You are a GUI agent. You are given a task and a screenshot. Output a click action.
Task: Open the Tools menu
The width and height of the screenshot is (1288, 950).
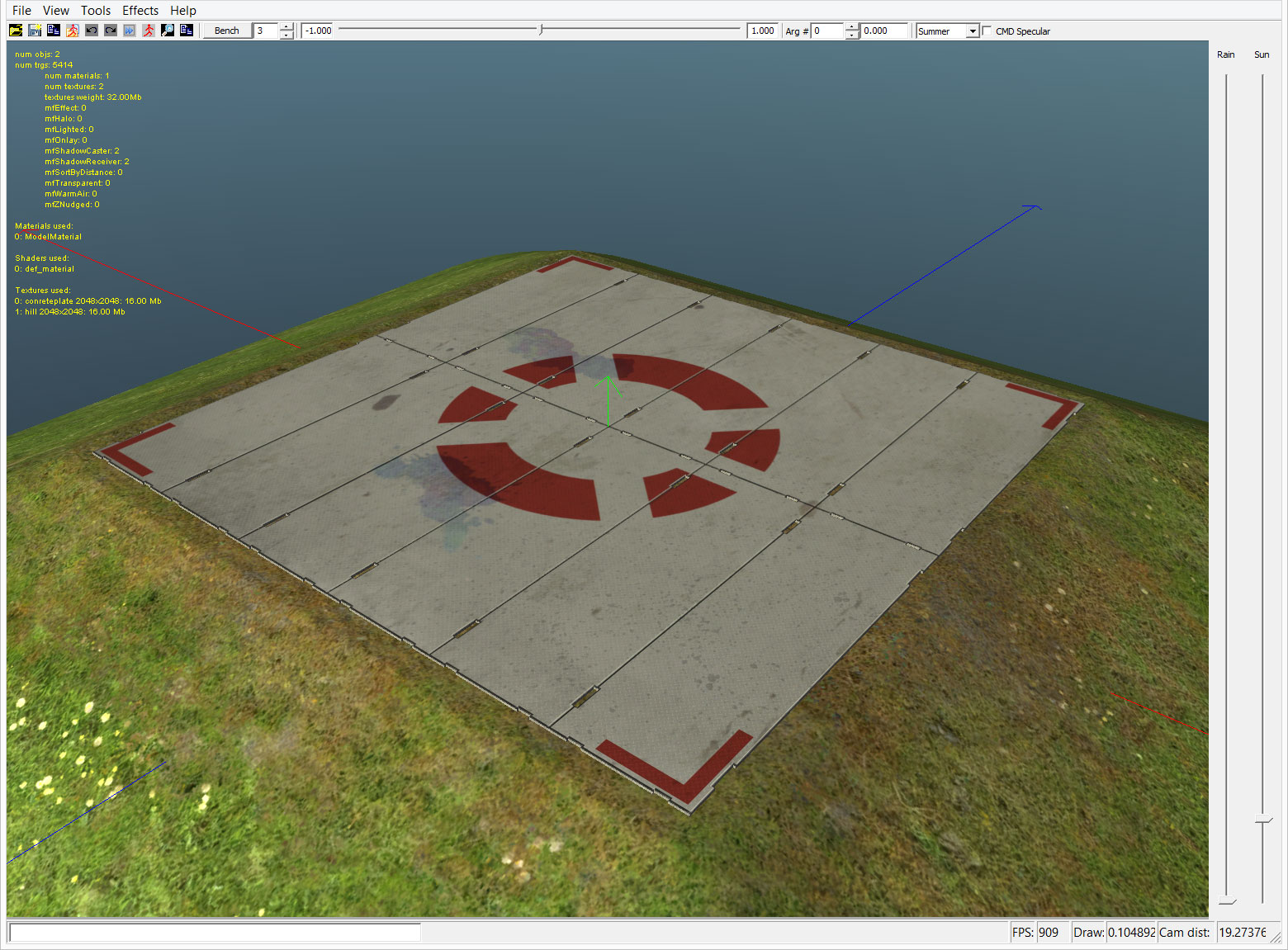click(x=95, y=10)
